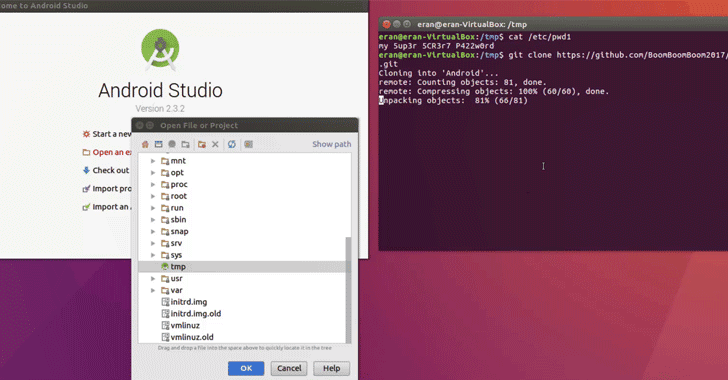
Task: Expand the var folder node
Action: pos(153,290)
